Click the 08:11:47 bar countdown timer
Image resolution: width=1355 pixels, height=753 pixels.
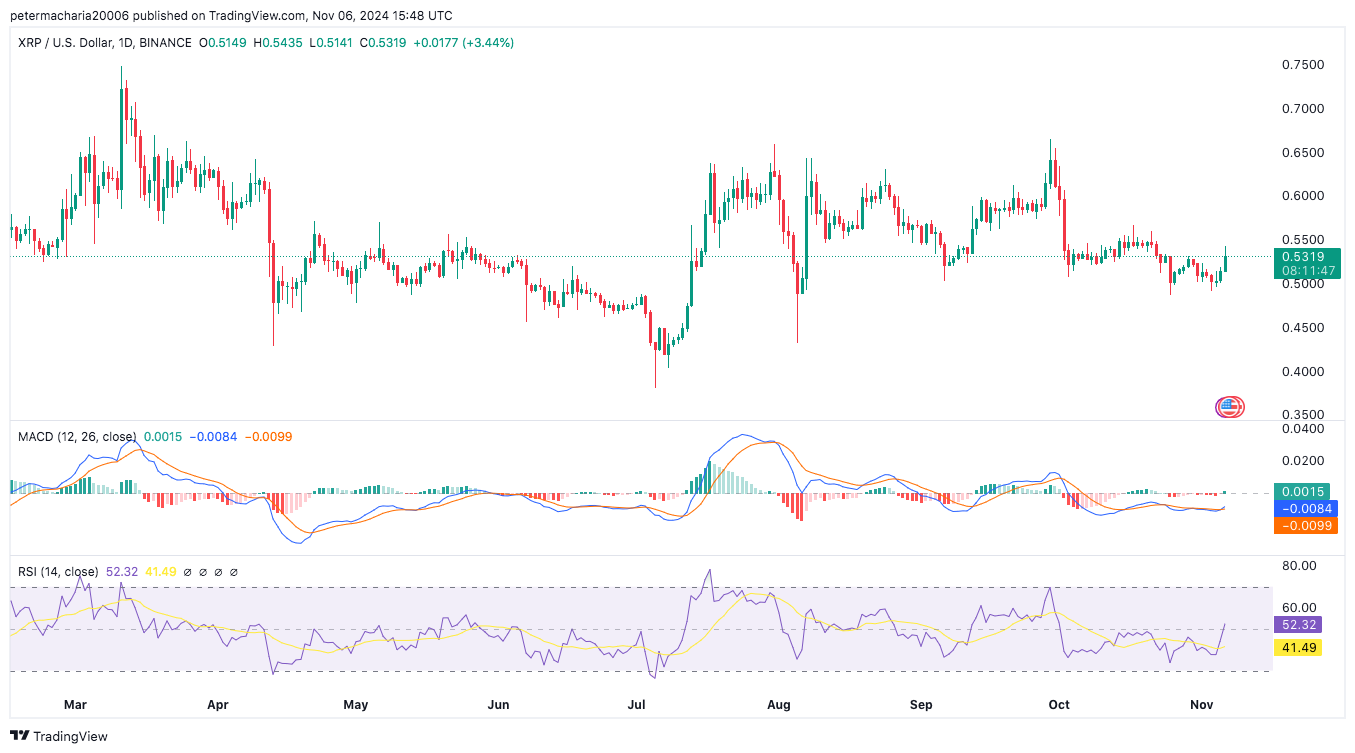click(1307, 271)
